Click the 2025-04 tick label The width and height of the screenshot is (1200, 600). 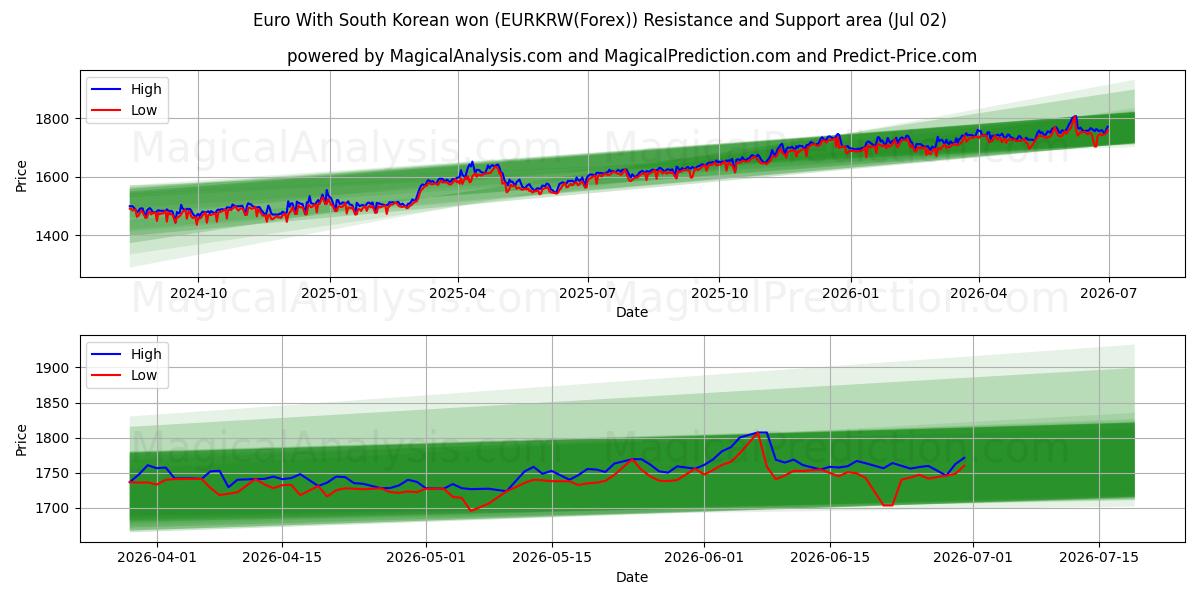click(x=458, y=293)
